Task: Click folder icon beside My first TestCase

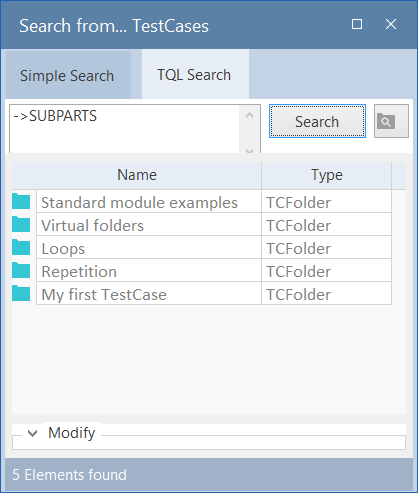Action: pos(21,293)
